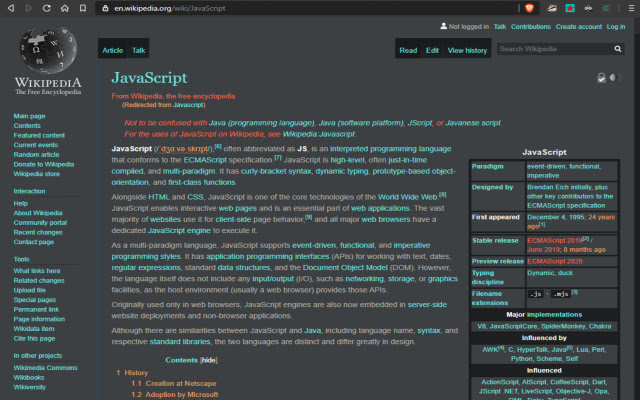Open the Wikibooks link

29,378
